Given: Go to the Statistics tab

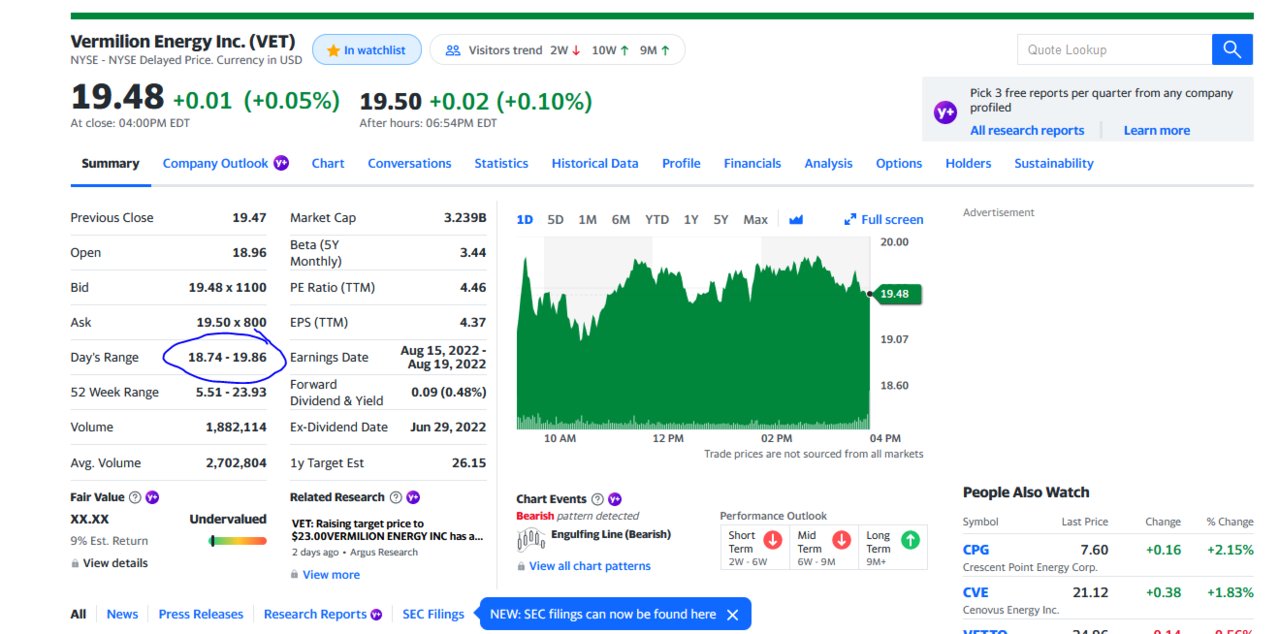Looking at the screenshot, I should pos(501,163).
